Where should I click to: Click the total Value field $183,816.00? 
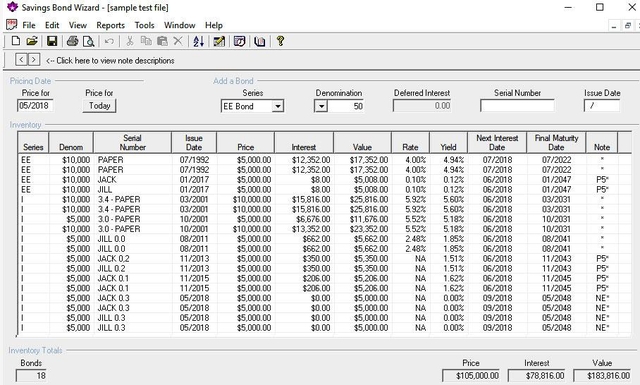[x=602, y=376]
